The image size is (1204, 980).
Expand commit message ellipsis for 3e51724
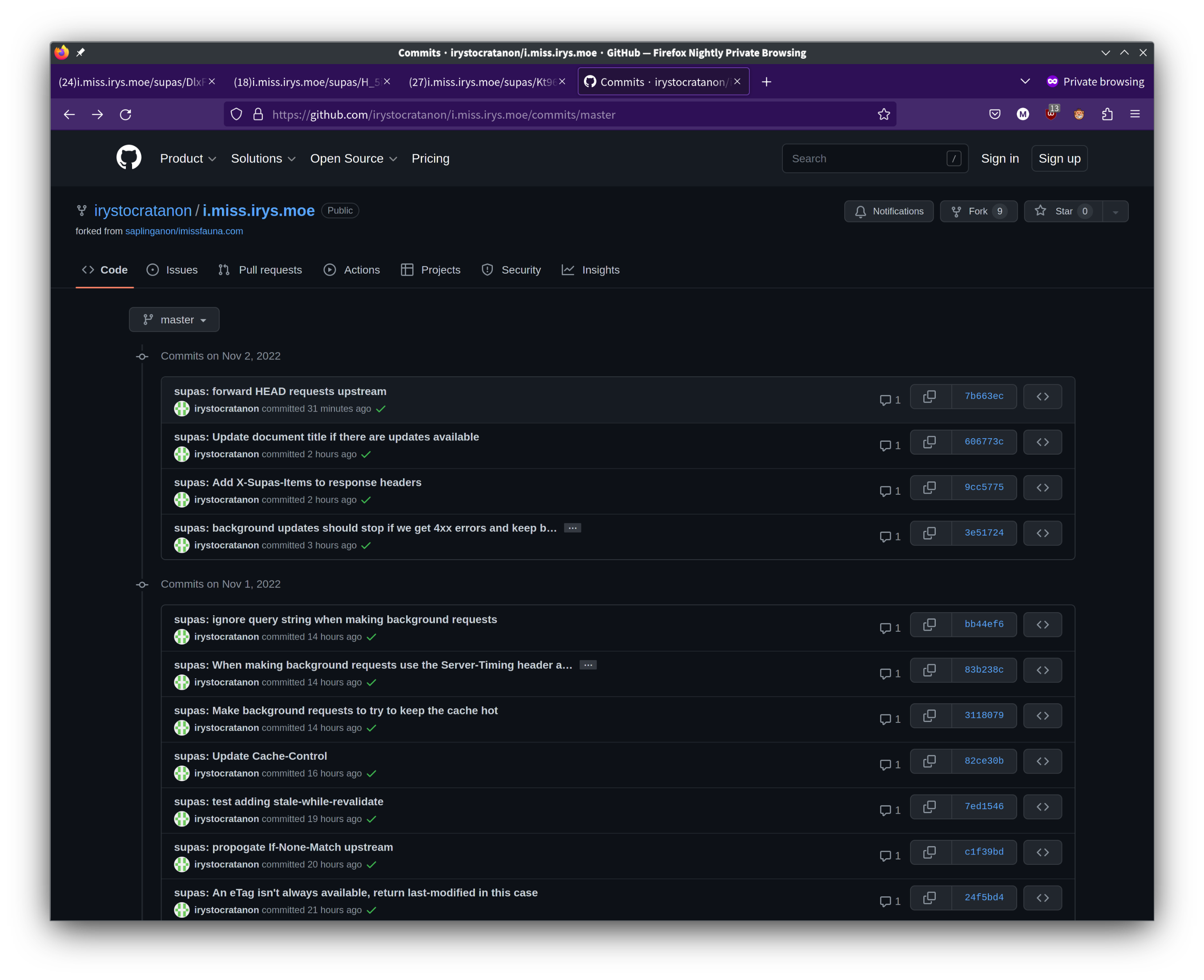tap(572, 528)
